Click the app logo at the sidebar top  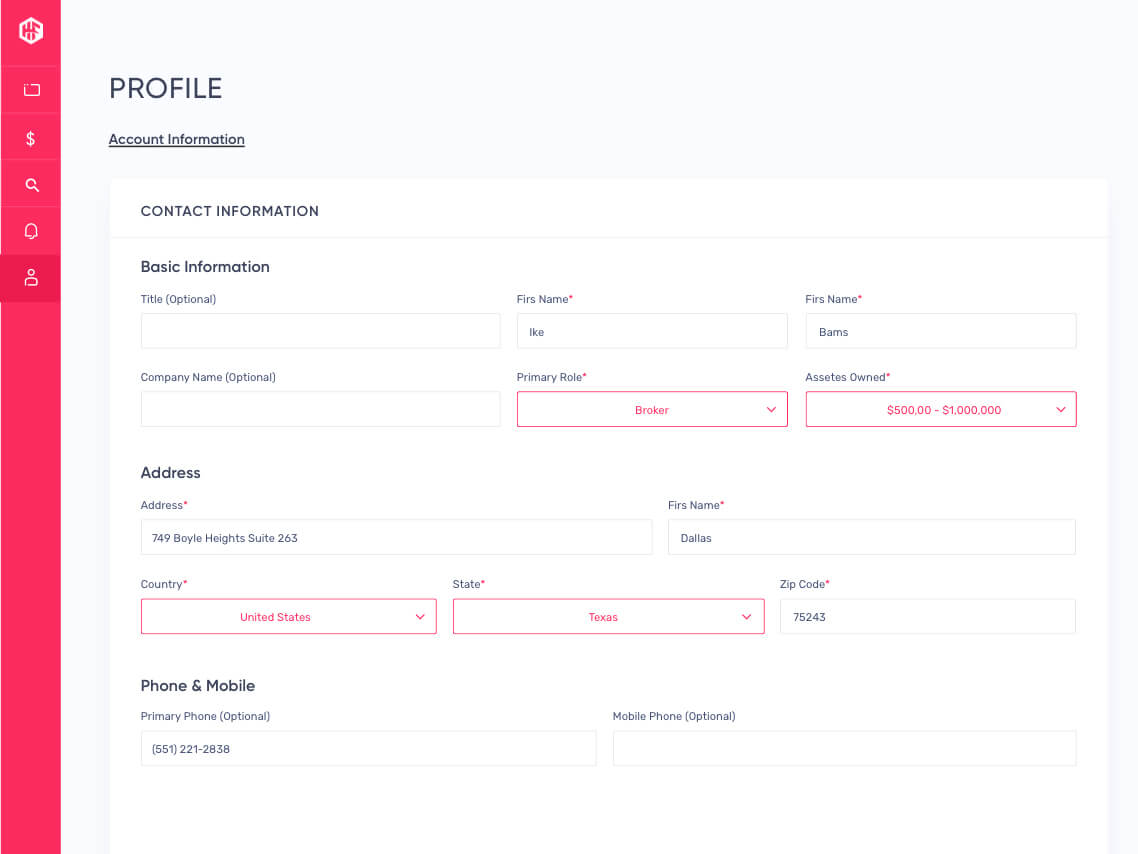30,30
